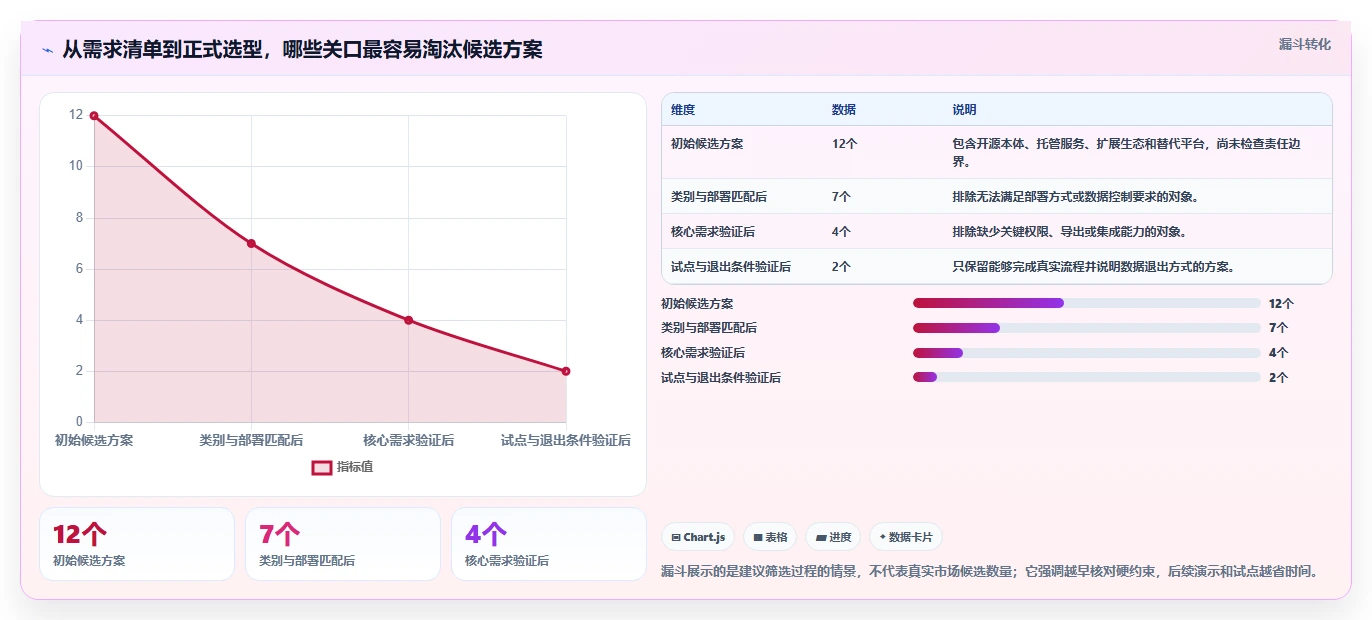Screen dimensions: 1372x620
Task: Click the 7个 value beside the progress bar
Action: [1278, 328]
